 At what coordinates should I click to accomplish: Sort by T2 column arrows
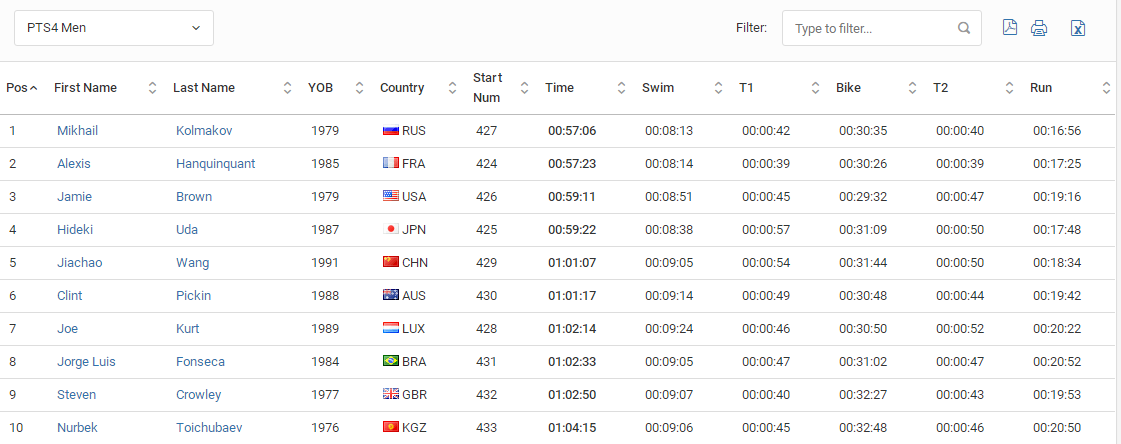coord(1009,88)
